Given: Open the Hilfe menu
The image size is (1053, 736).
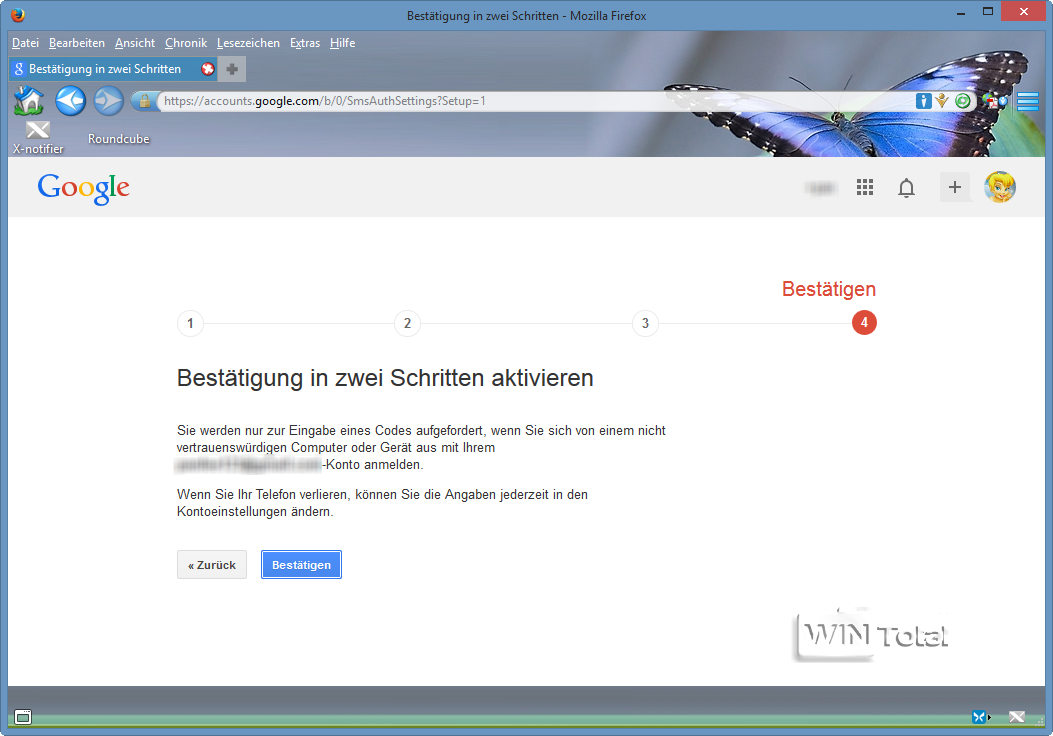Looking at the screenshot, I should tap(342, 43).
